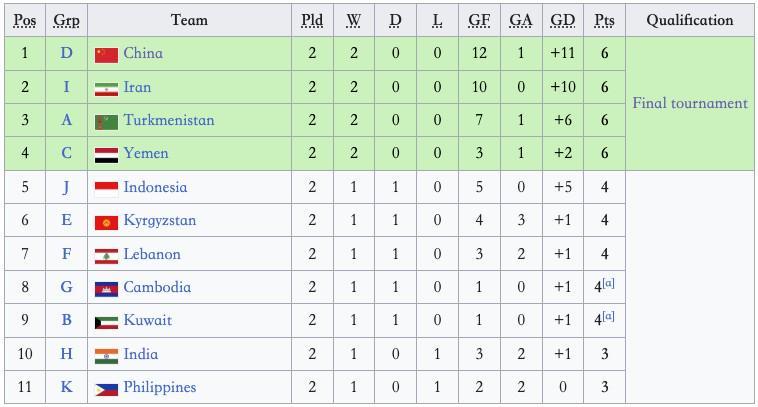Open the Turkmenistan team link
This screenshot has width=758, height=407.
pos(169,120)
